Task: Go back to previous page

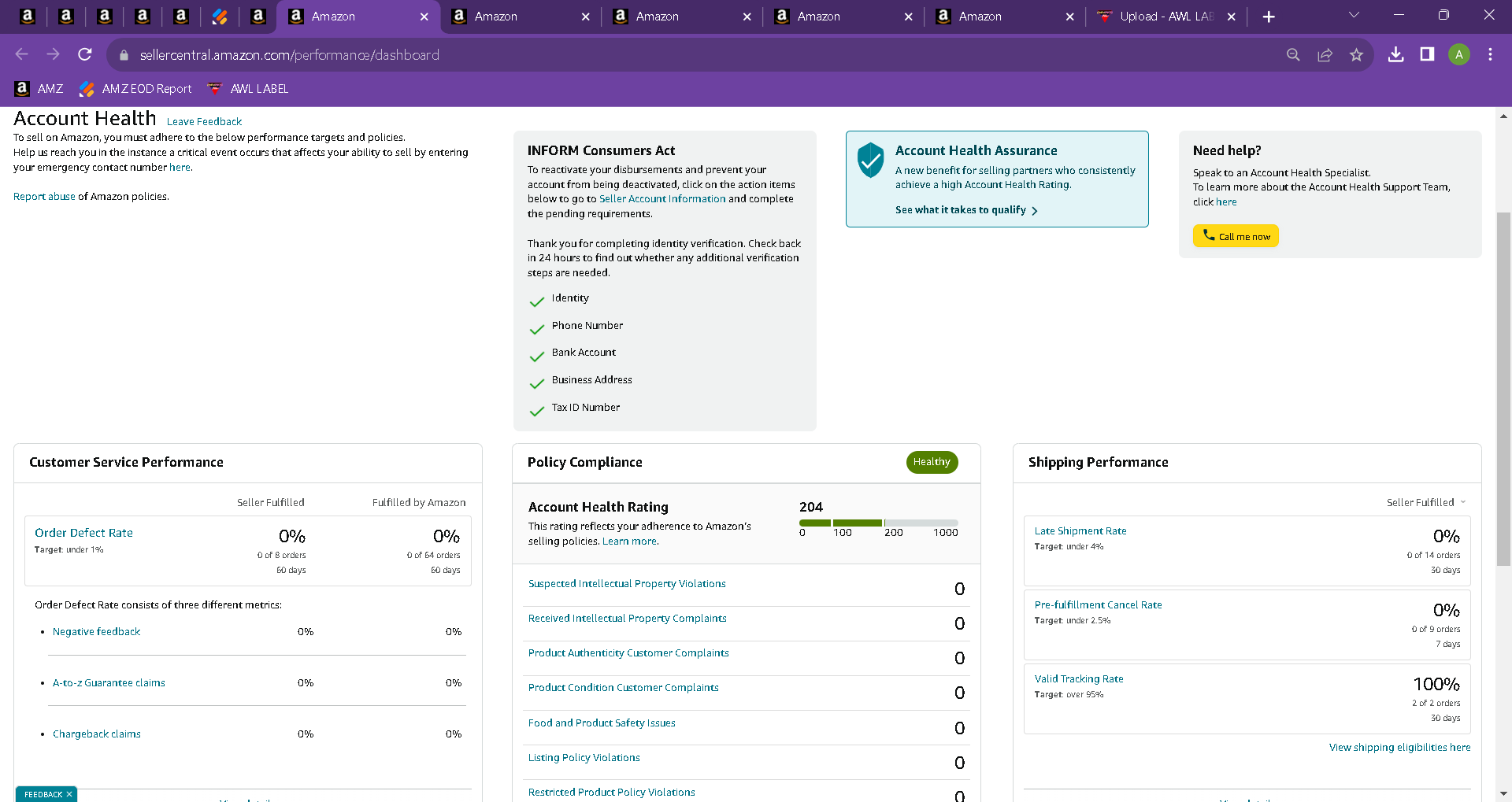Action: pyautogui.click(x=22, y=54)
